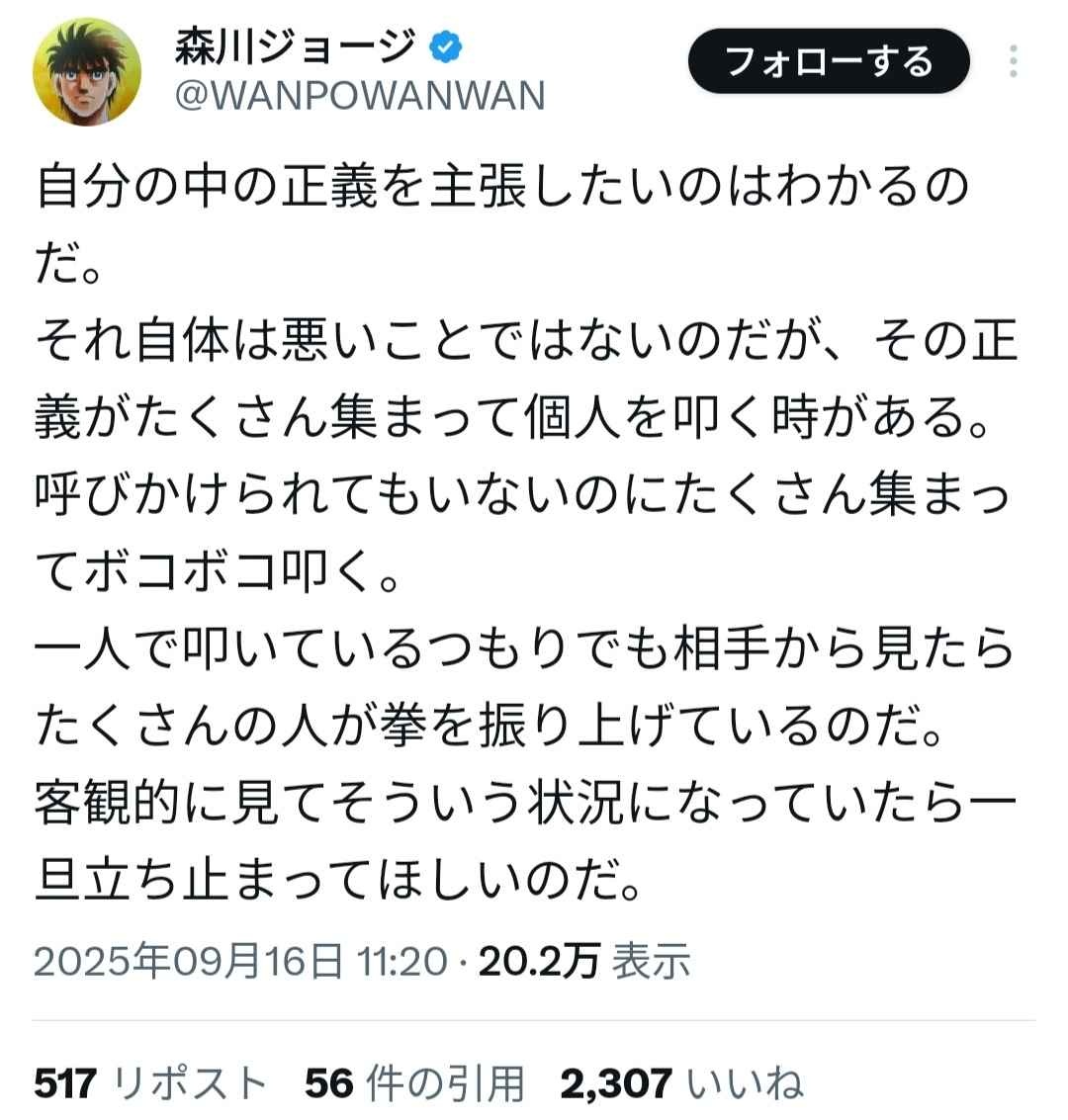Screen dimensions: 1068x1120
Task: Click the line 義がたくさん集まって個人を叩く
Action: 511,418
